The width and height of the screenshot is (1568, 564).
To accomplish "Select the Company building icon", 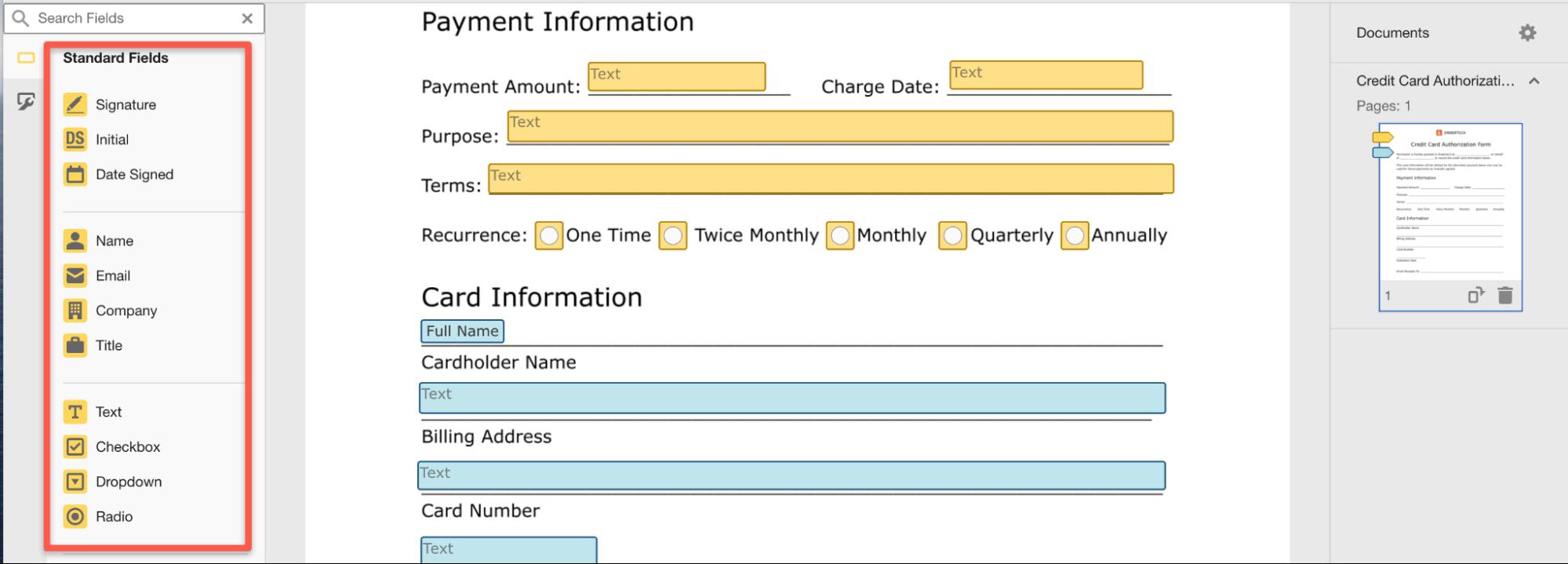I will pyautogui.click(x=75, y=311).
